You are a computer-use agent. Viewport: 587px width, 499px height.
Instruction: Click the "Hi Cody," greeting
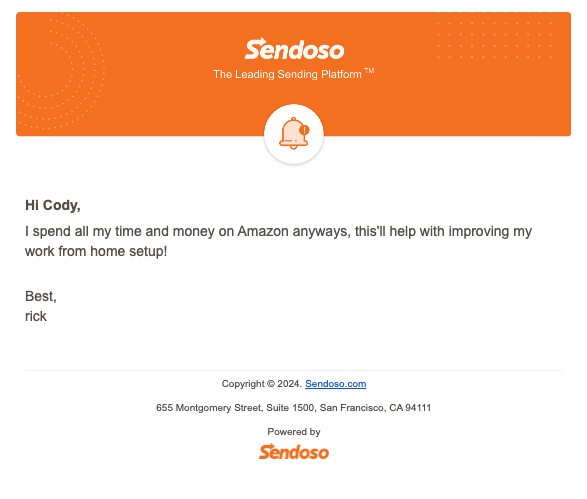point(53,205)
